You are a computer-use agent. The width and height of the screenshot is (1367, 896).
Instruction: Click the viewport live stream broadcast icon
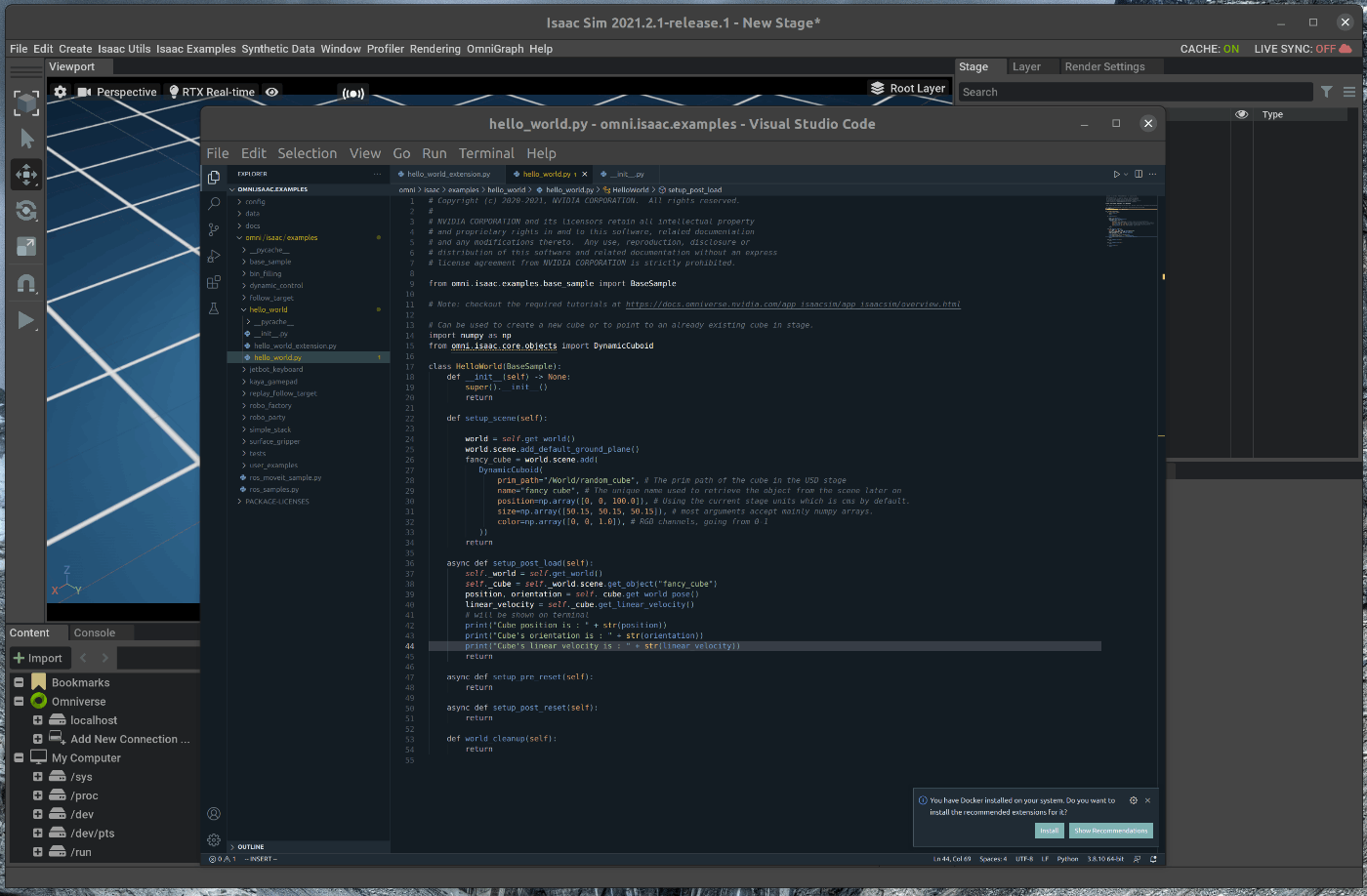pos(352,93)
